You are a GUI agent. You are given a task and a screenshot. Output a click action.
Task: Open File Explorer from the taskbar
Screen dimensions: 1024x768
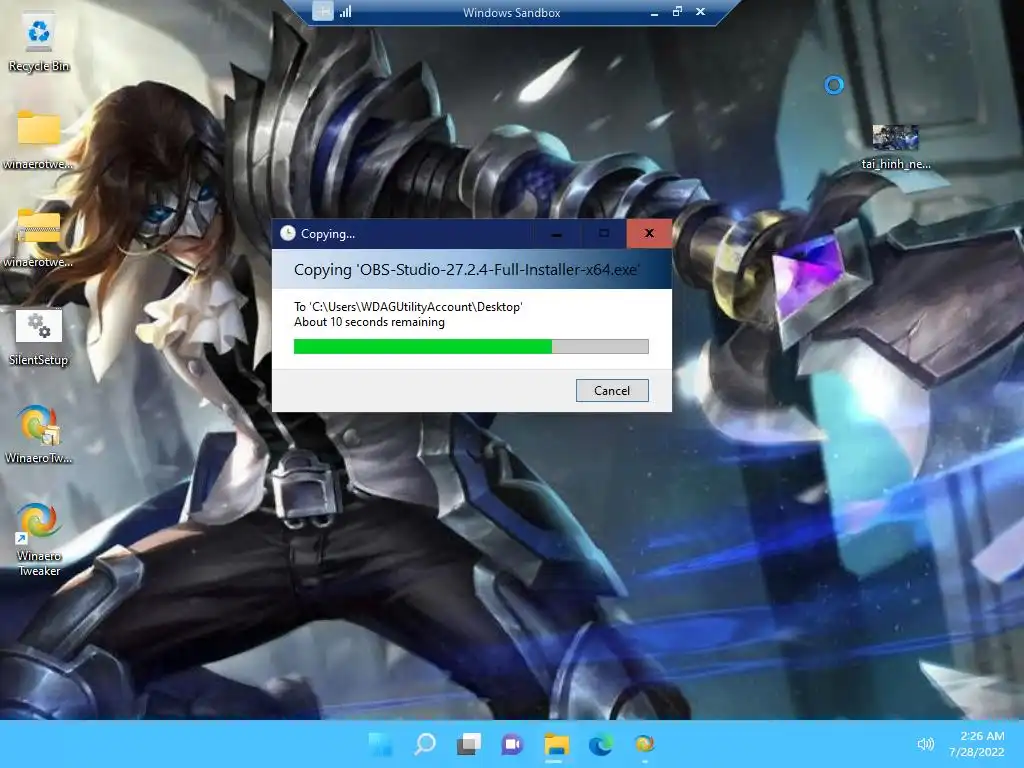556,744
